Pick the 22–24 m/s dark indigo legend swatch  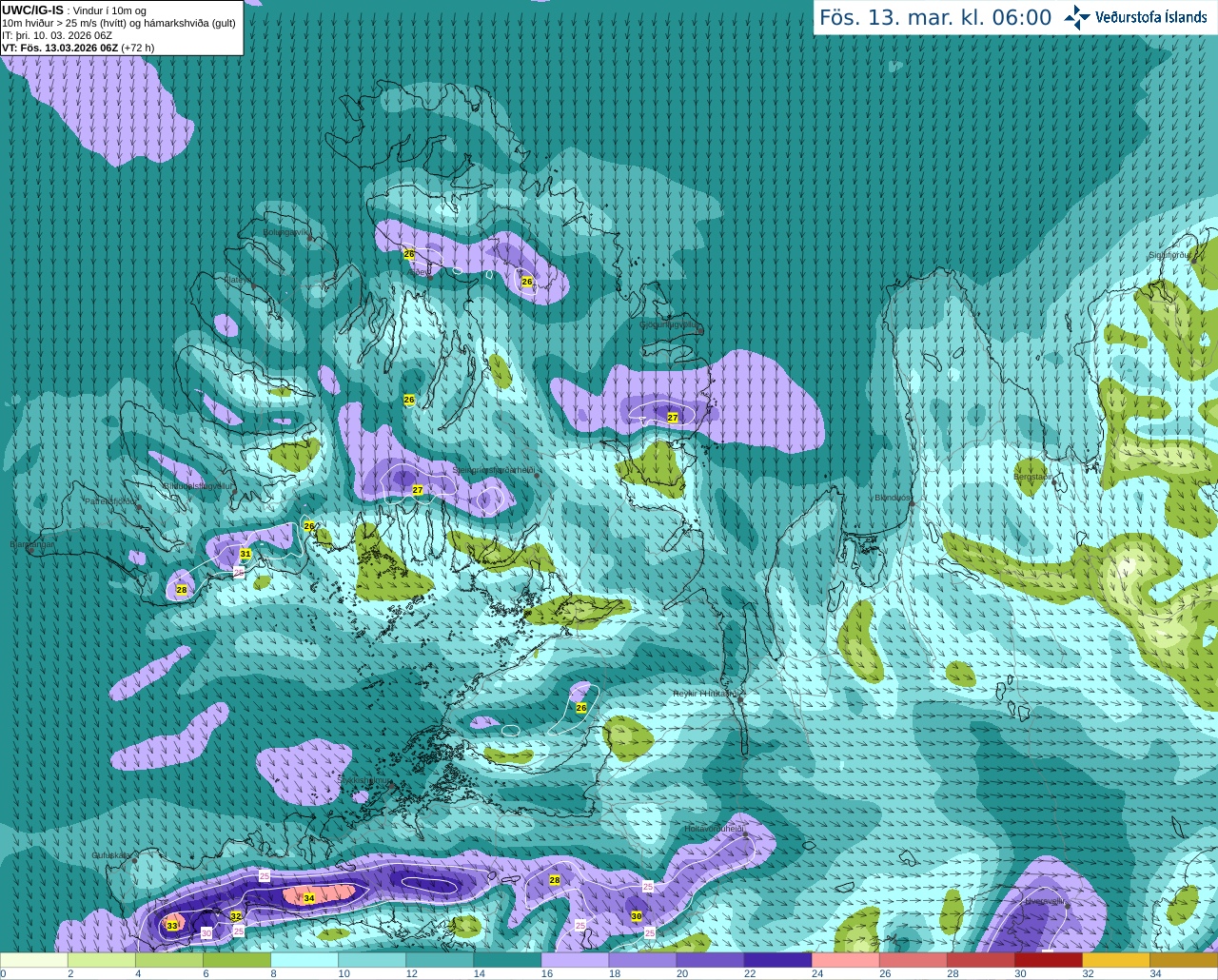pyautogui.click(x=778, y=960)
